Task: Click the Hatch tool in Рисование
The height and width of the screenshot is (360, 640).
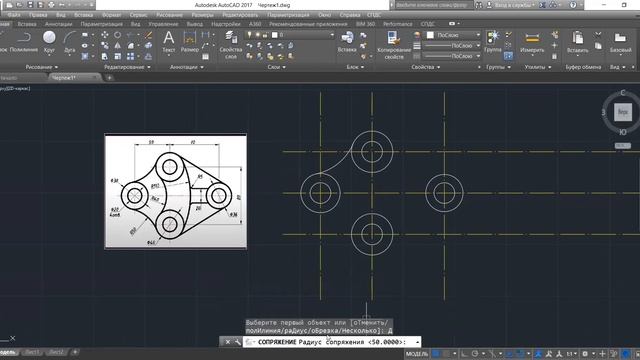Action: pyautogui.click(x=85, y=56)
